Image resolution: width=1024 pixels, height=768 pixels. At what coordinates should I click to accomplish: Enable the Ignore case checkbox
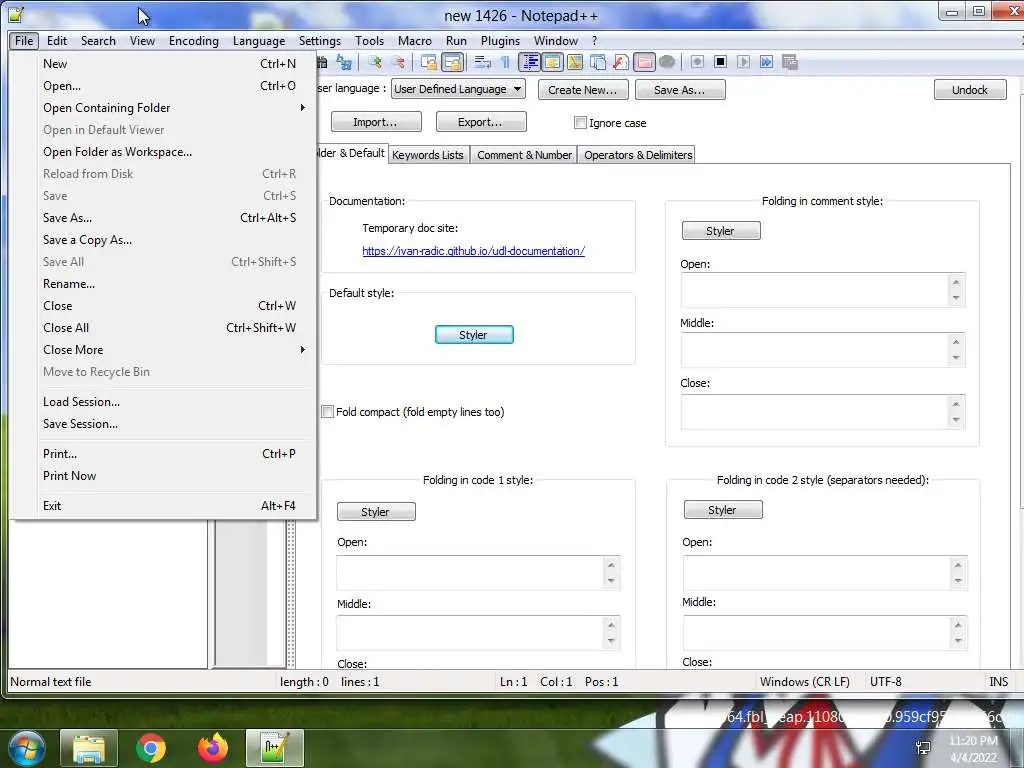pos(580,123)
